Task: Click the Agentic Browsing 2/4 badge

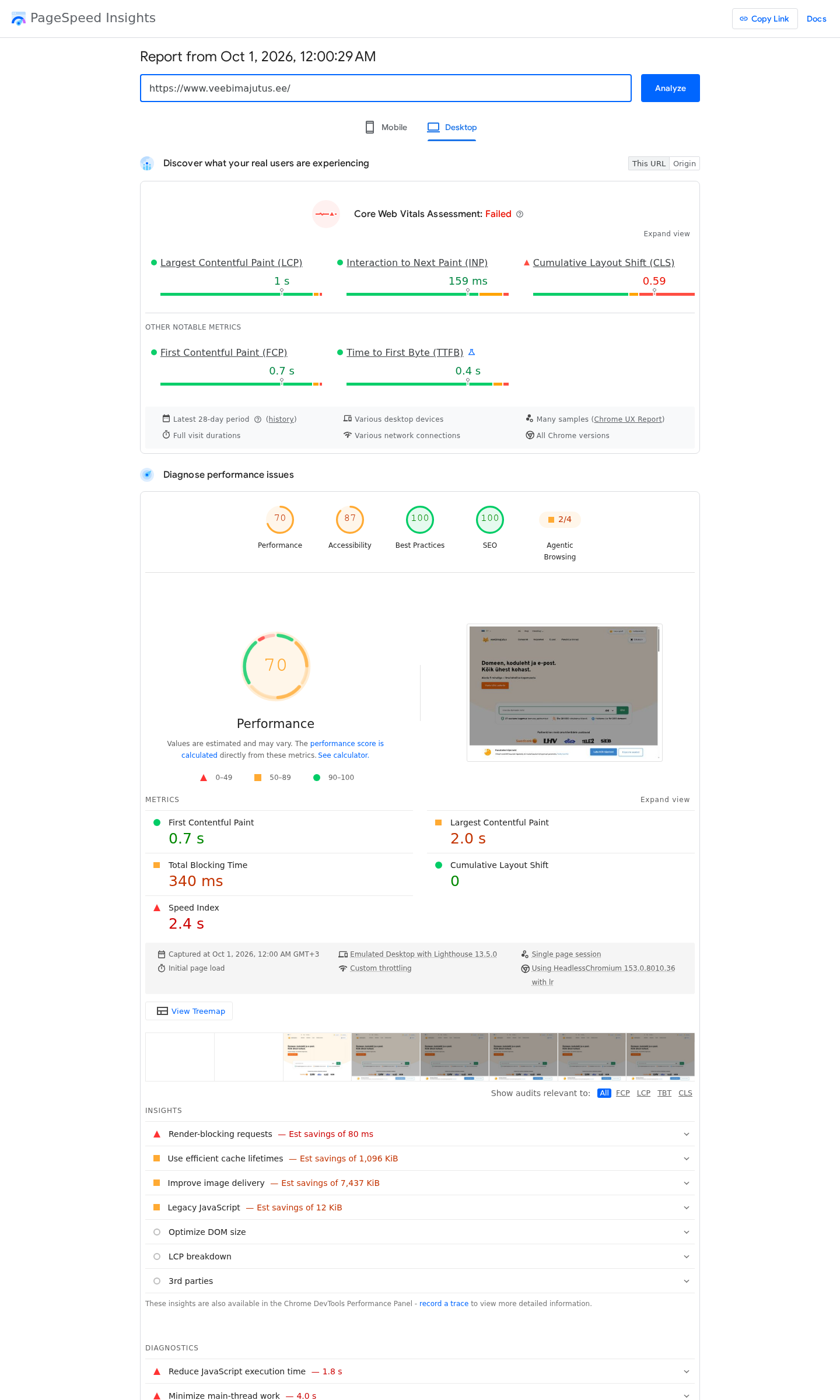Action: [560, 519]
